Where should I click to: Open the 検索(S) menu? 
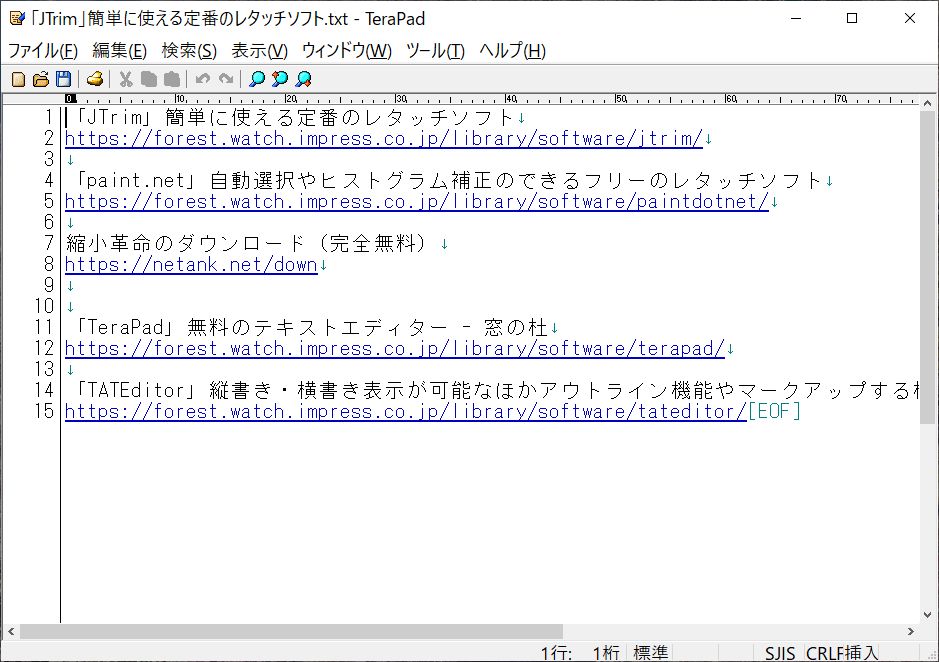click(x=189, y=51)
